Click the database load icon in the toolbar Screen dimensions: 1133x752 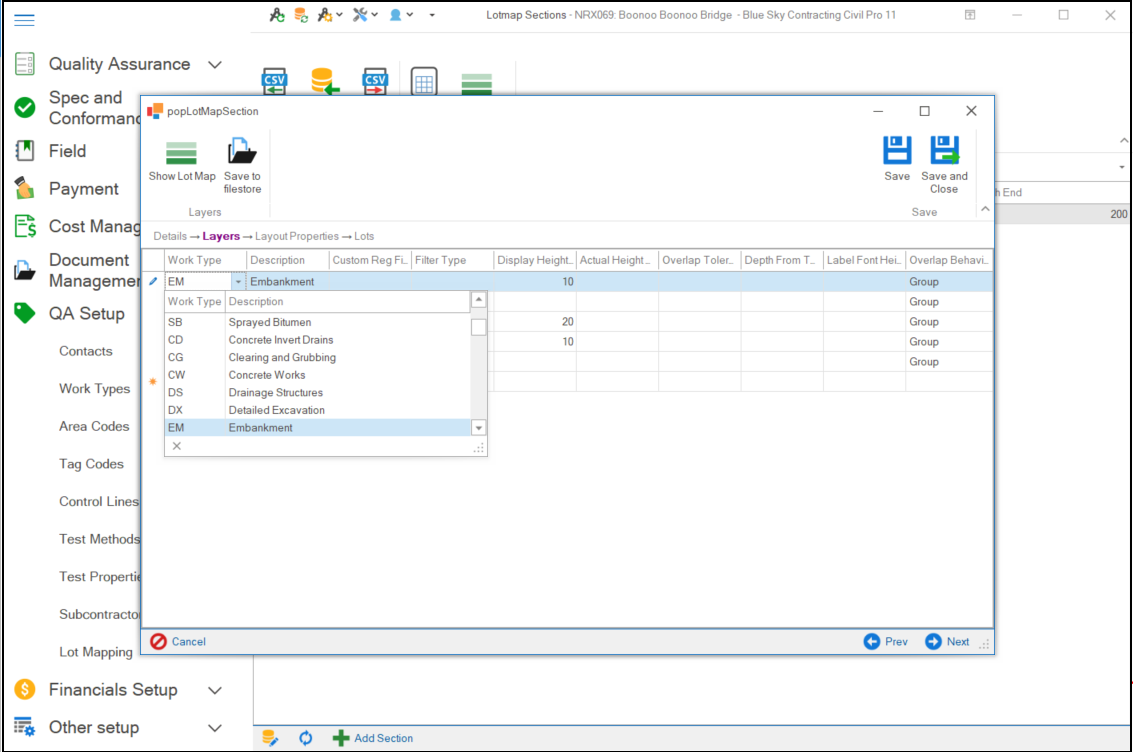[x=324, y=81]
